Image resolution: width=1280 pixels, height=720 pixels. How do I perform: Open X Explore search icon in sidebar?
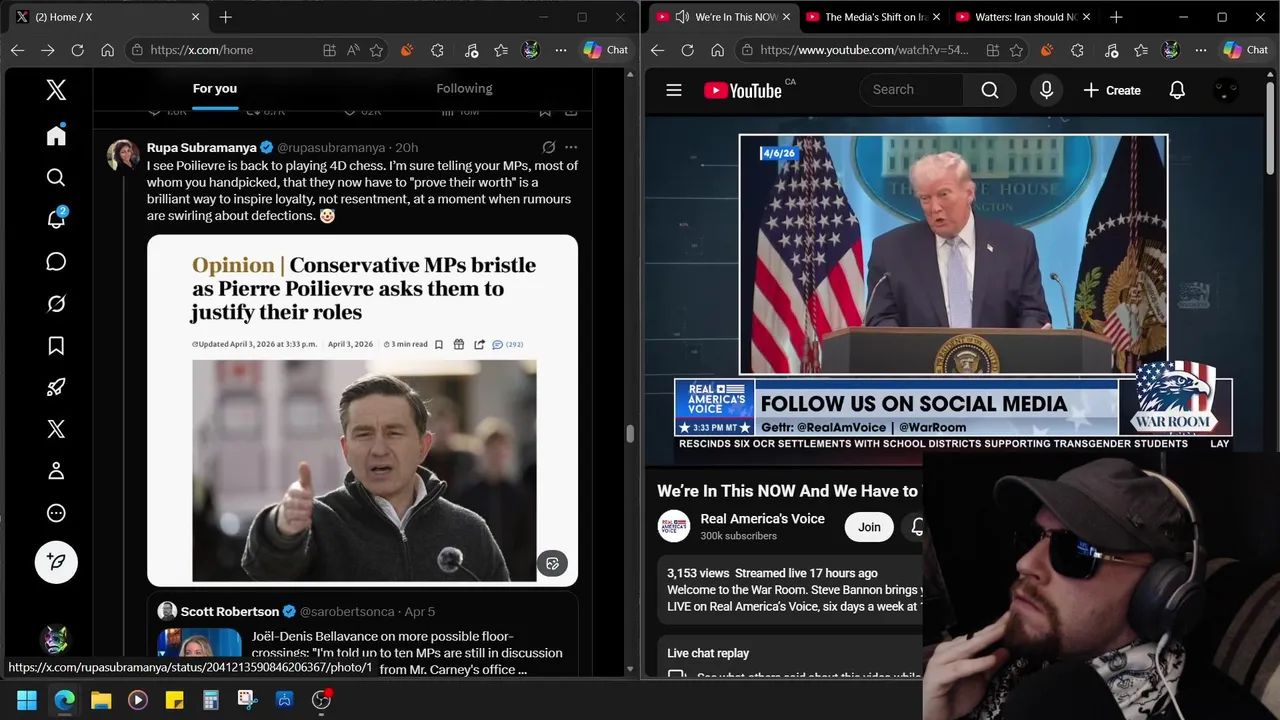pyautogui.click(x=56, y=177)
